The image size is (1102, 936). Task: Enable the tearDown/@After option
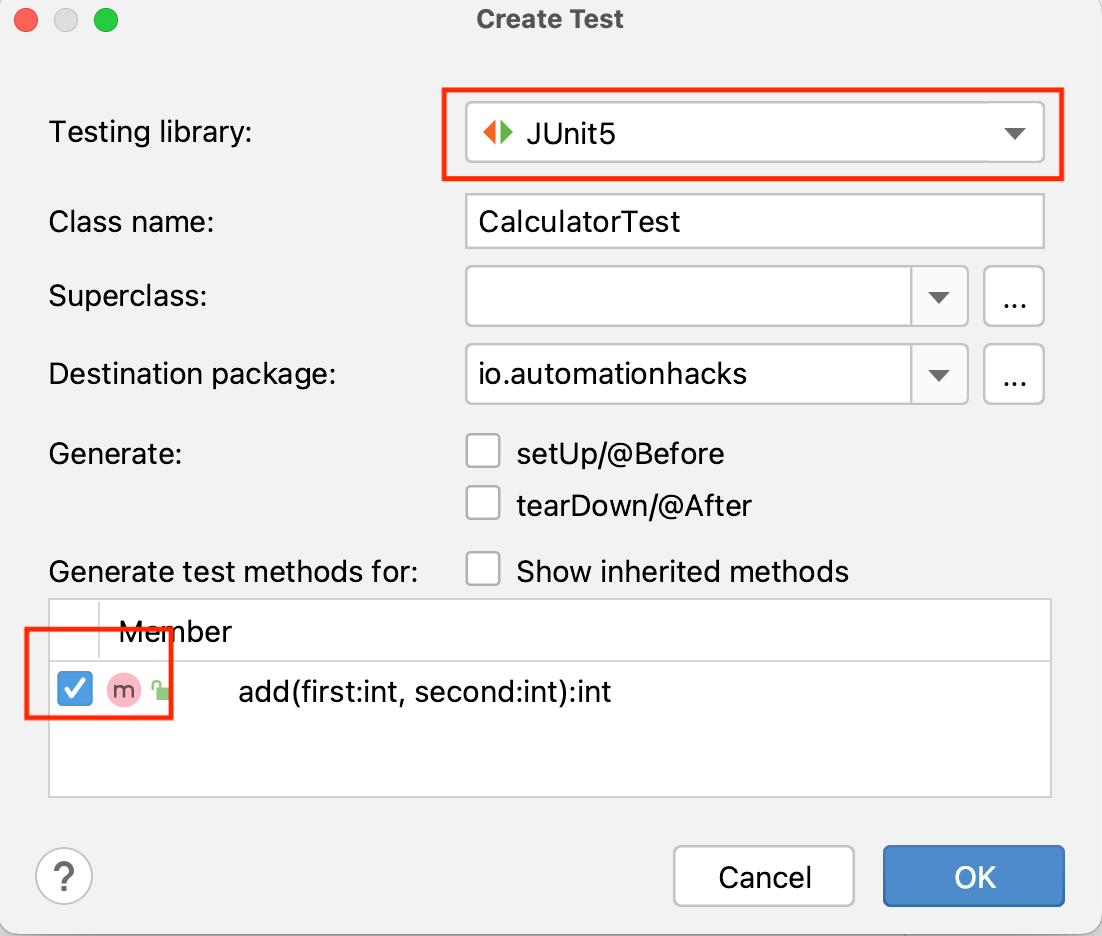[483, 503]
